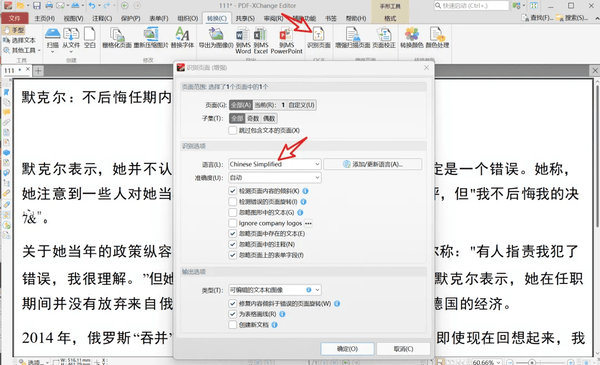Expand the 准确度 dropdown set to 自动
The width and height of the screenshot is (600, 365).
tap(275, 178)
